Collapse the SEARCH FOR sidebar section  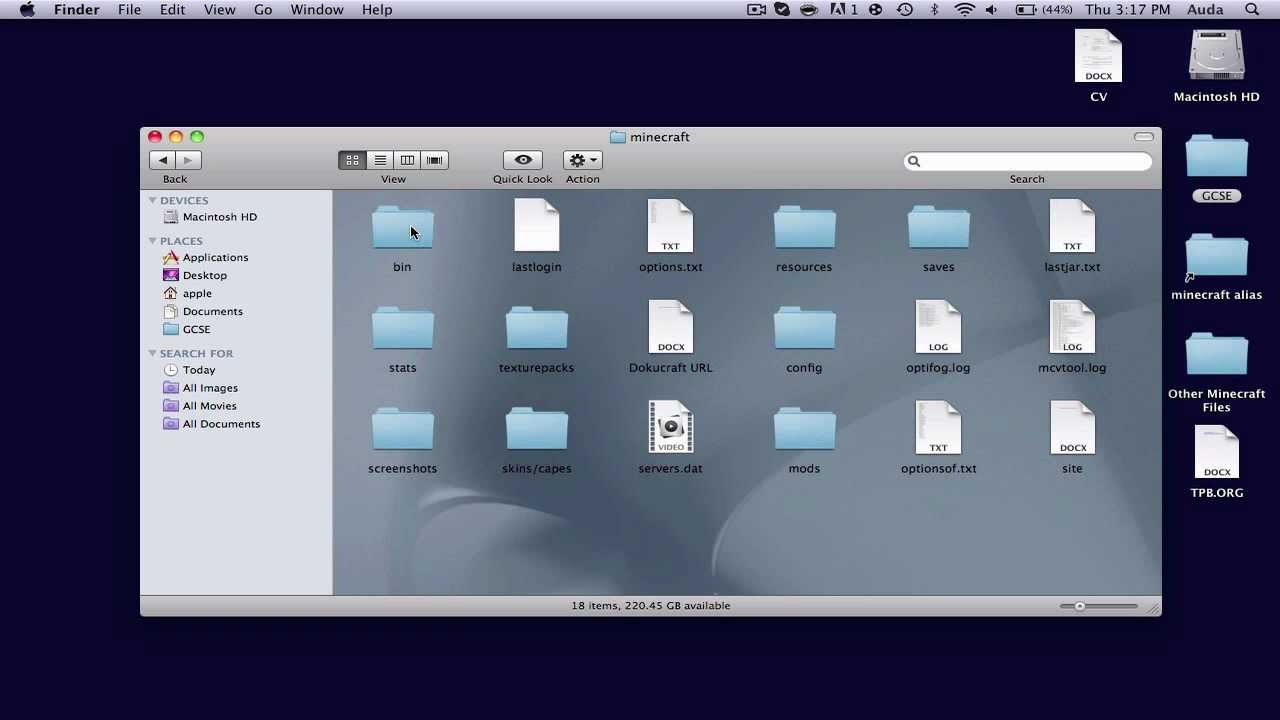153,353
